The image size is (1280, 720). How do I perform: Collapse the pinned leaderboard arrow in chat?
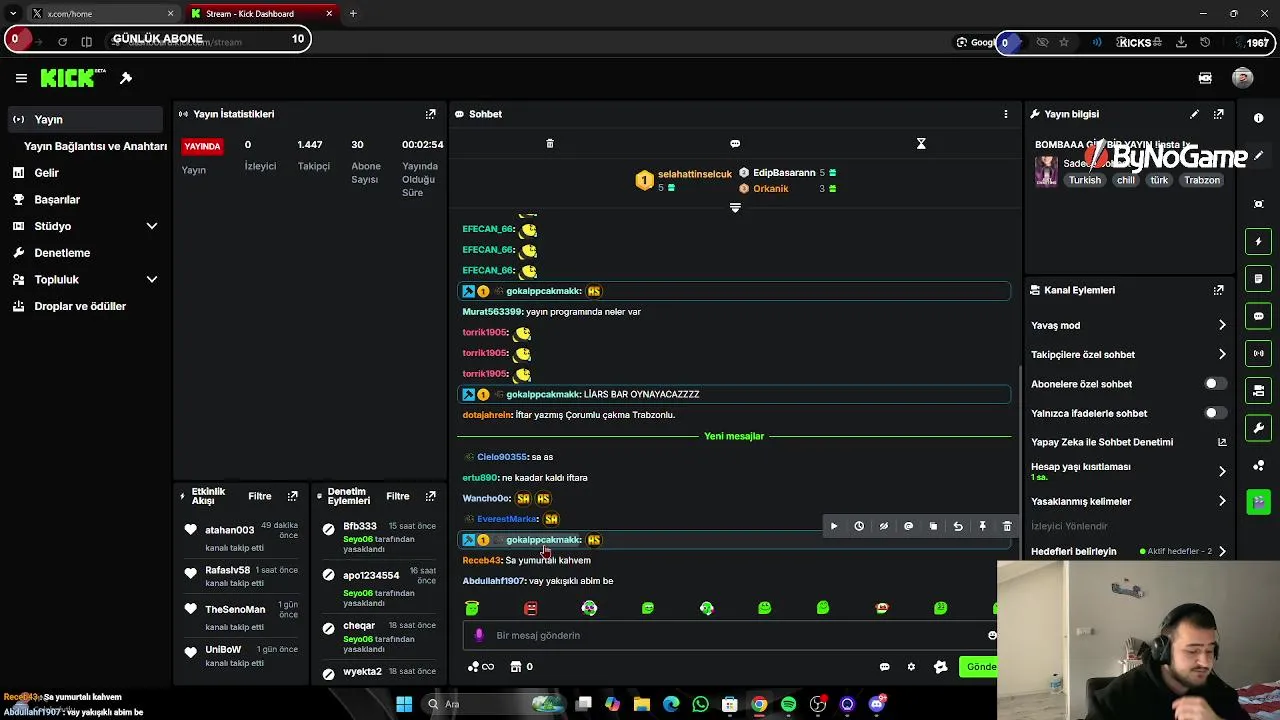(735, 208)
